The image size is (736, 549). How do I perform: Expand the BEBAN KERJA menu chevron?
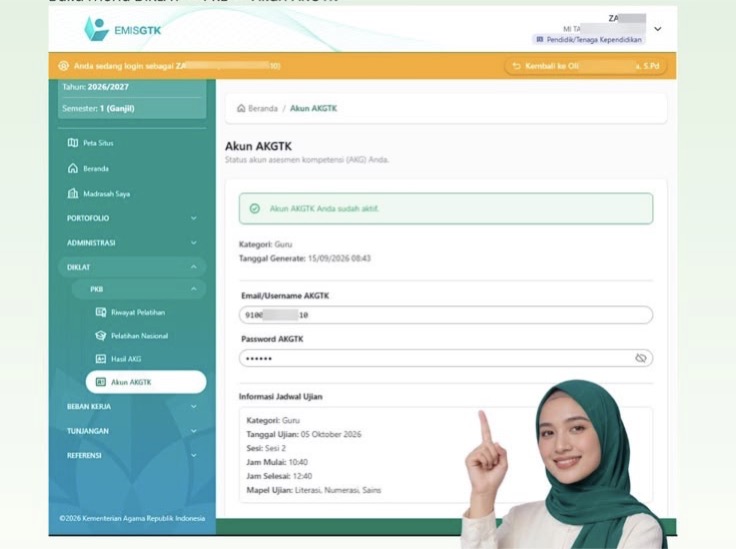[194, 406]
